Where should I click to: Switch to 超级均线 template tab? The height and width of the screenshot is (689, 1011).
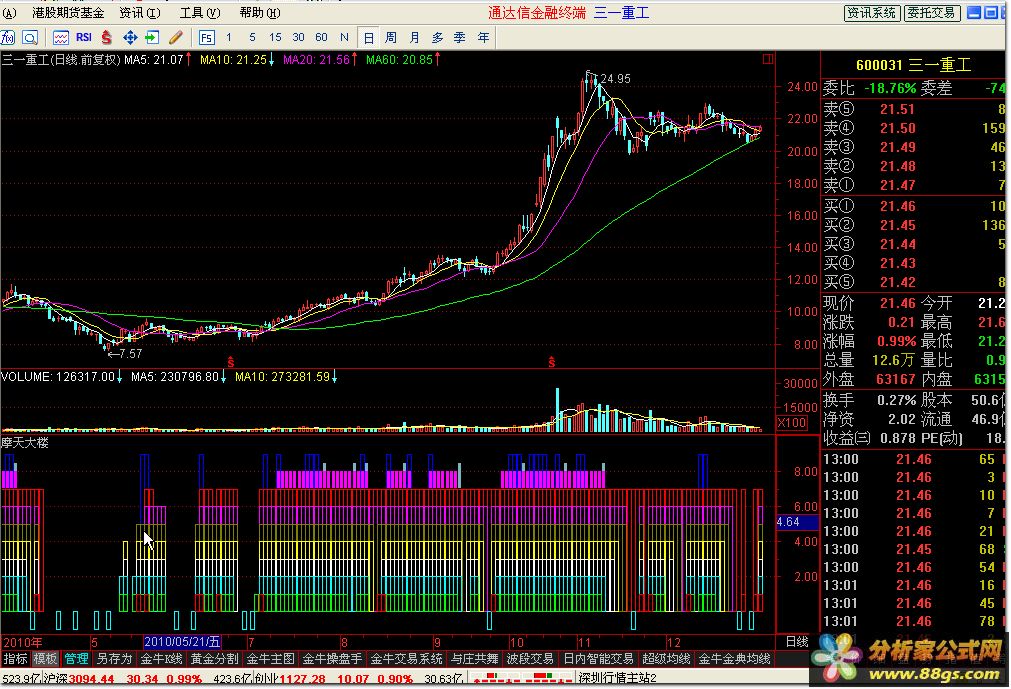click(x=666, y=659)
